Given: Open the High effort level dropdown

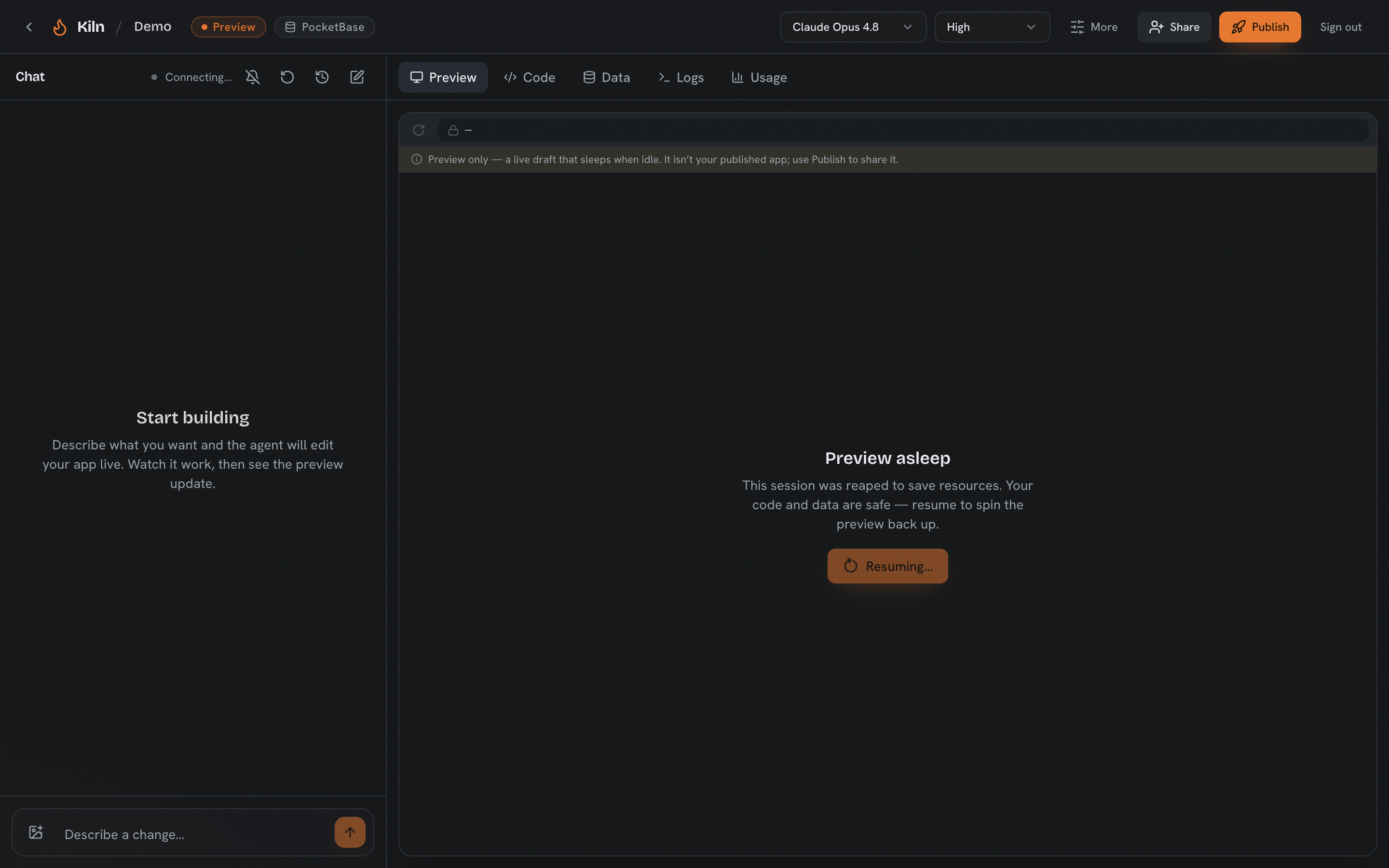Looking at the screenshot, I should click(992, 27).
